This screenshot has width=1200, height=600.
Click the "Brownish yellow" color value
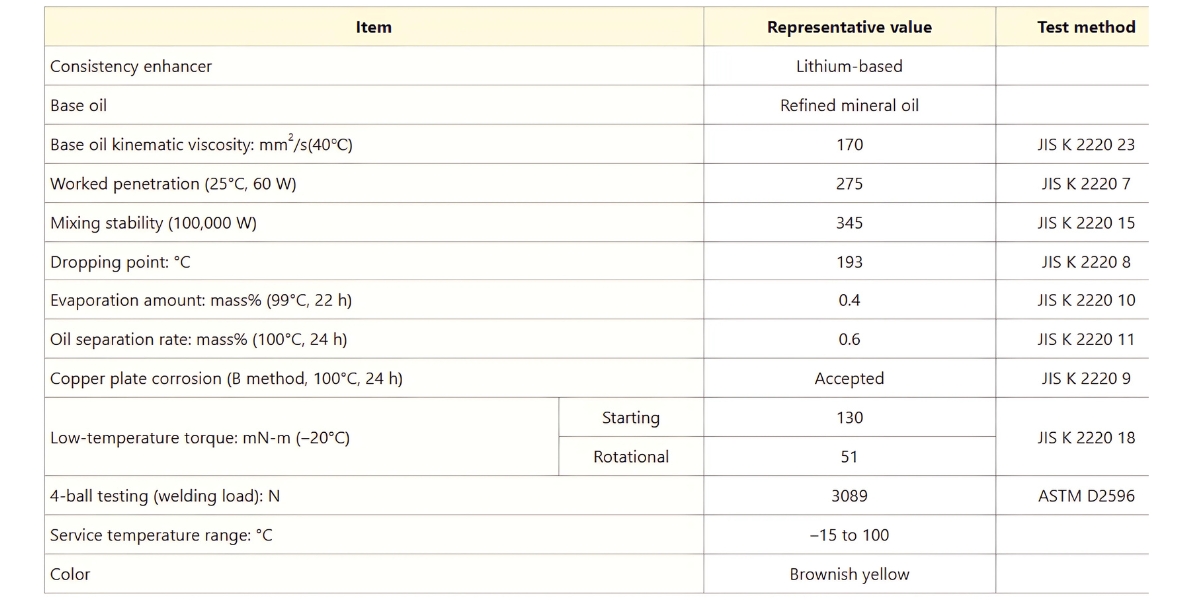click(849, 574)
